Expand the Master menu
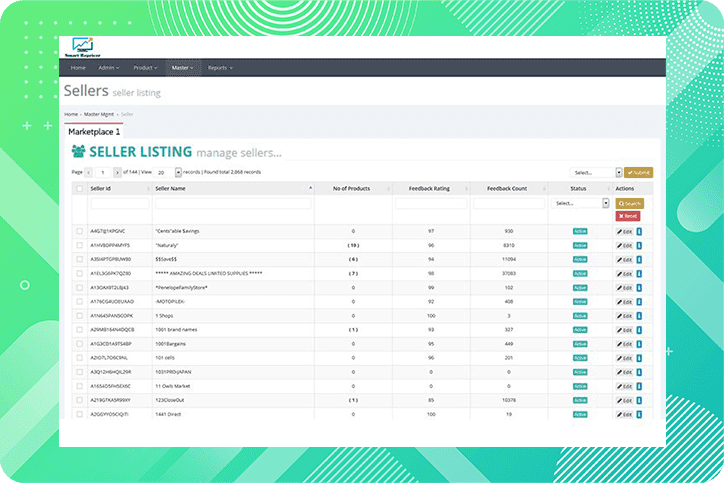724x483 pixels. pos(182,68)
